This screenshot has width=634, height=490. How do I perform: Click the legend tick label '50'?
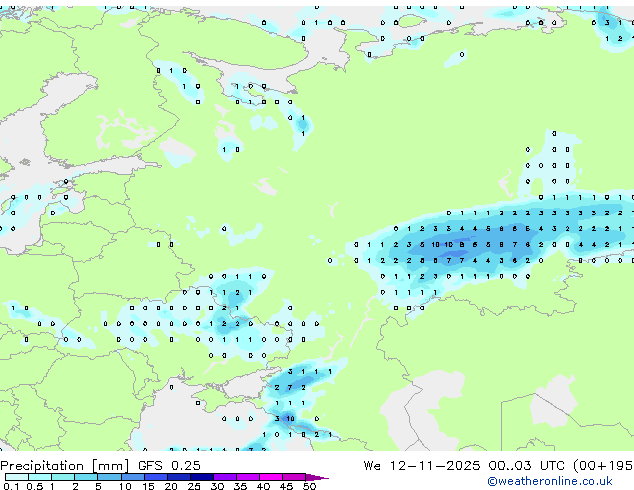pyautogui.click(x=309, y=486)
